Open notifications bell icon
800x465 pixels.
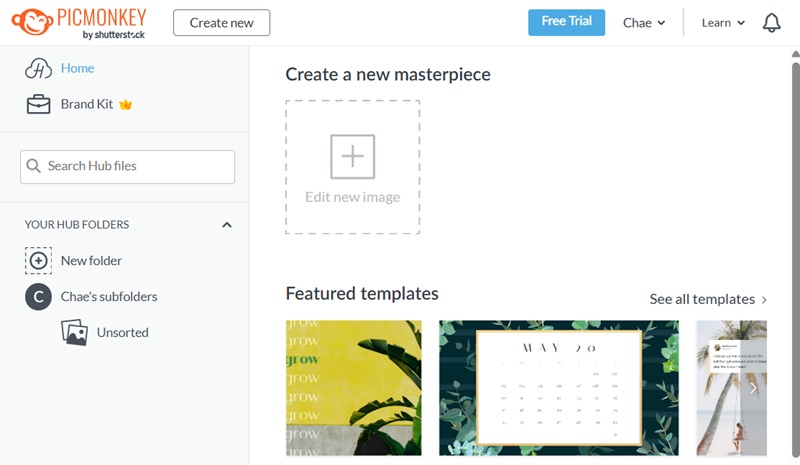point(771,23)
